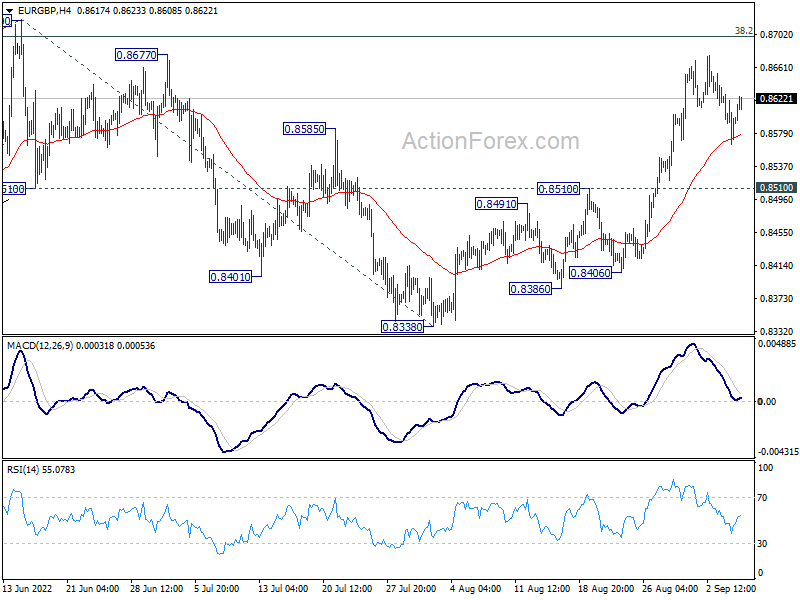The image size is (800, 600).
Task: Click the RSI 100 scale label
Action: (x=765, y=468)
